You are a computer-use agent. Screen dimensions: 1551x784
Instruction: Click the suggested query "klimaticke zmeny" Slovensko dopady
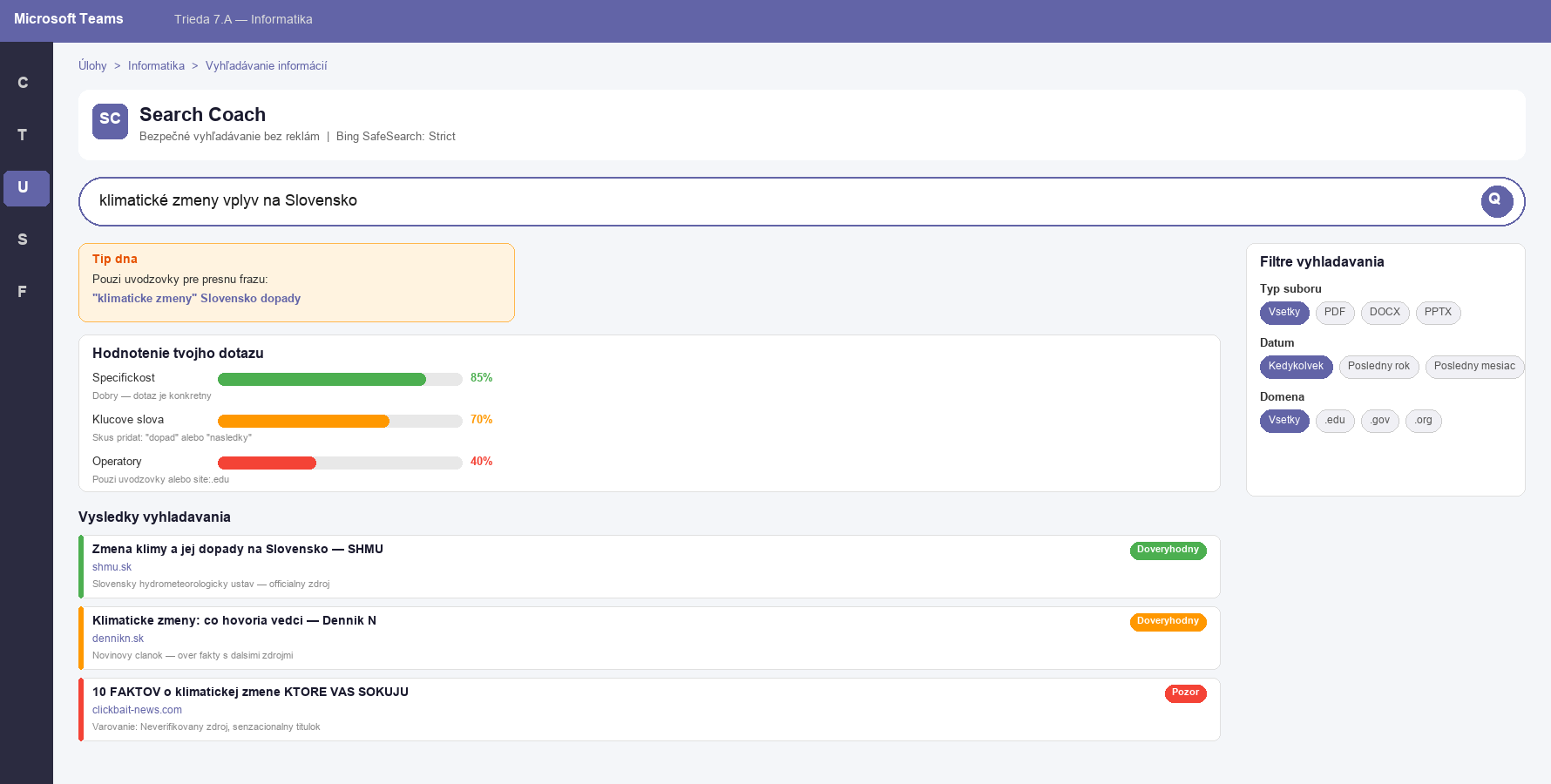point(196,298)
